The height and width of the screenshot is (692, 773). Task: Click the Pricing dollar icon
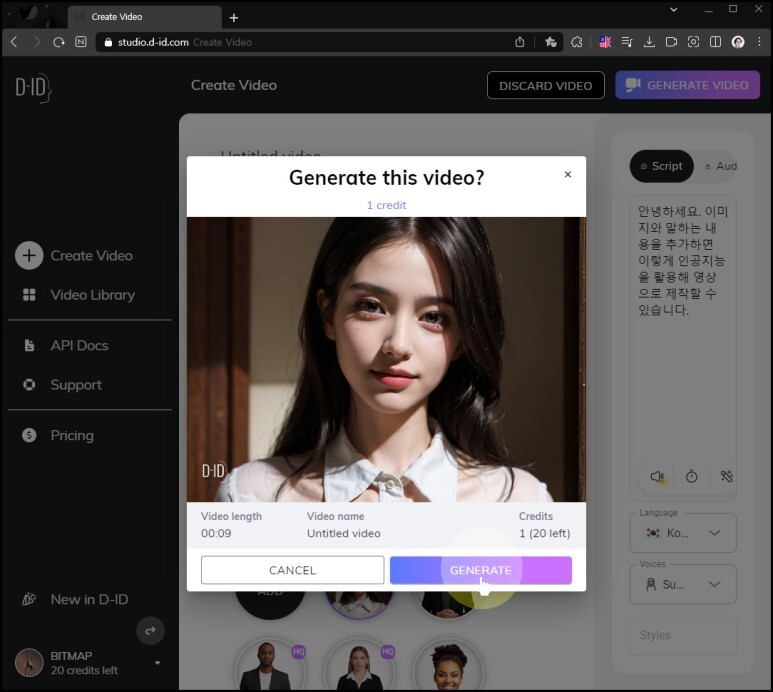point(29,435)
